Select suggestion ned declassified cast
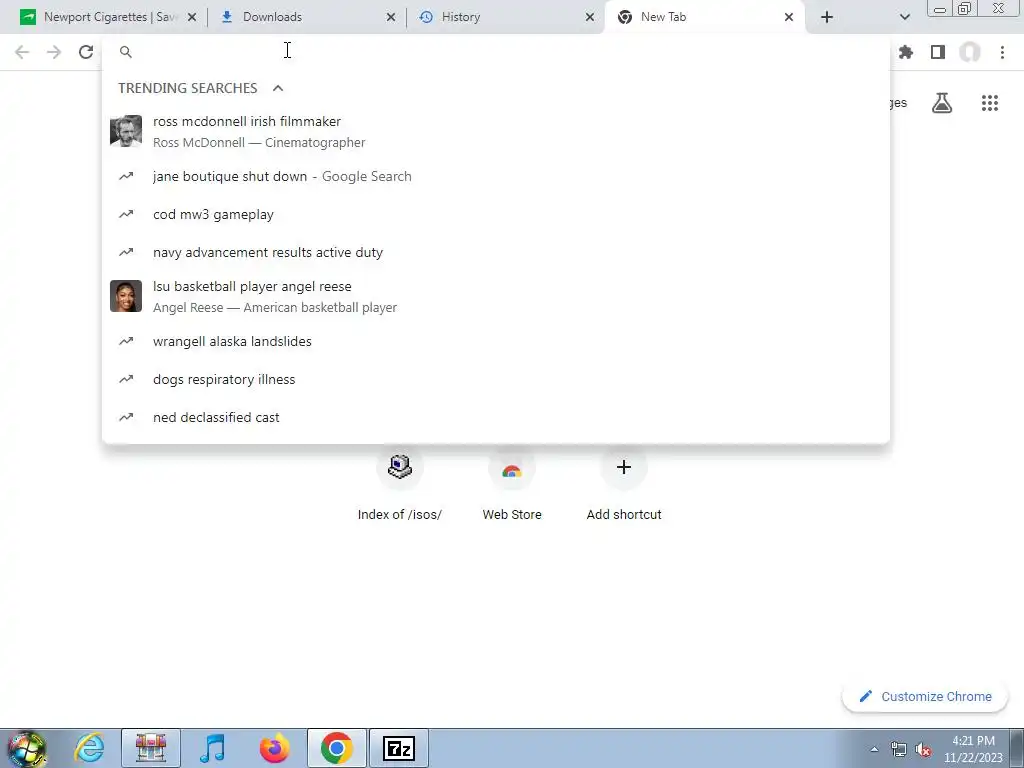The image size is (1024, 768). (496, 417)
